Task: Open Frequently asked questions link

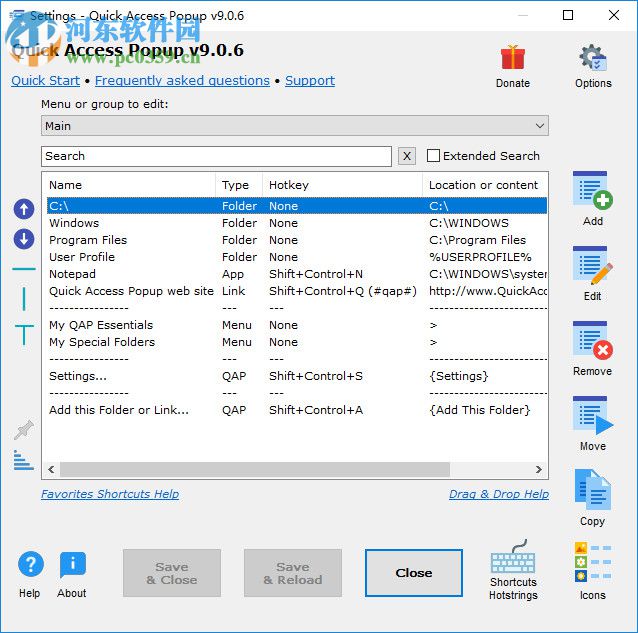Action: coord(182,81)
